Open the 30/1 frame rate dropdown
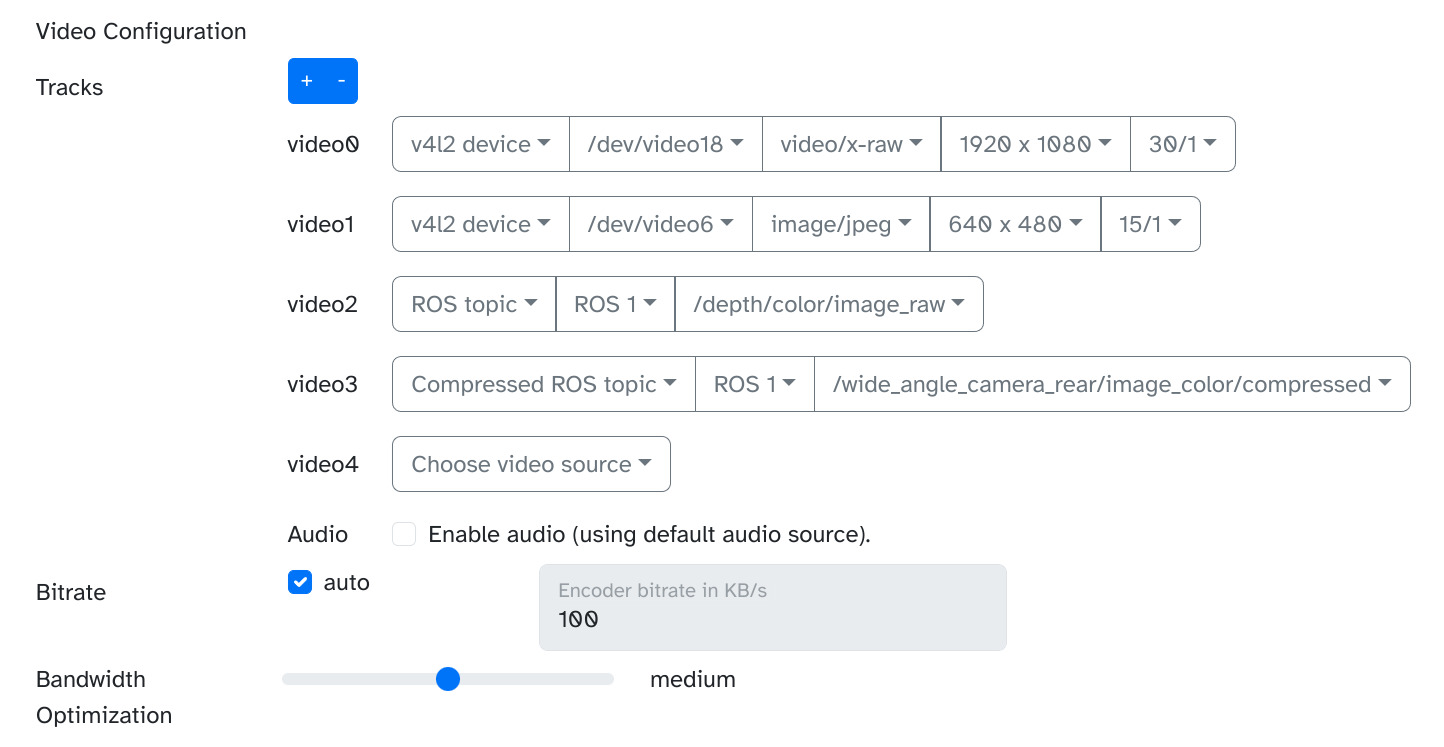 coord(1182,144)
